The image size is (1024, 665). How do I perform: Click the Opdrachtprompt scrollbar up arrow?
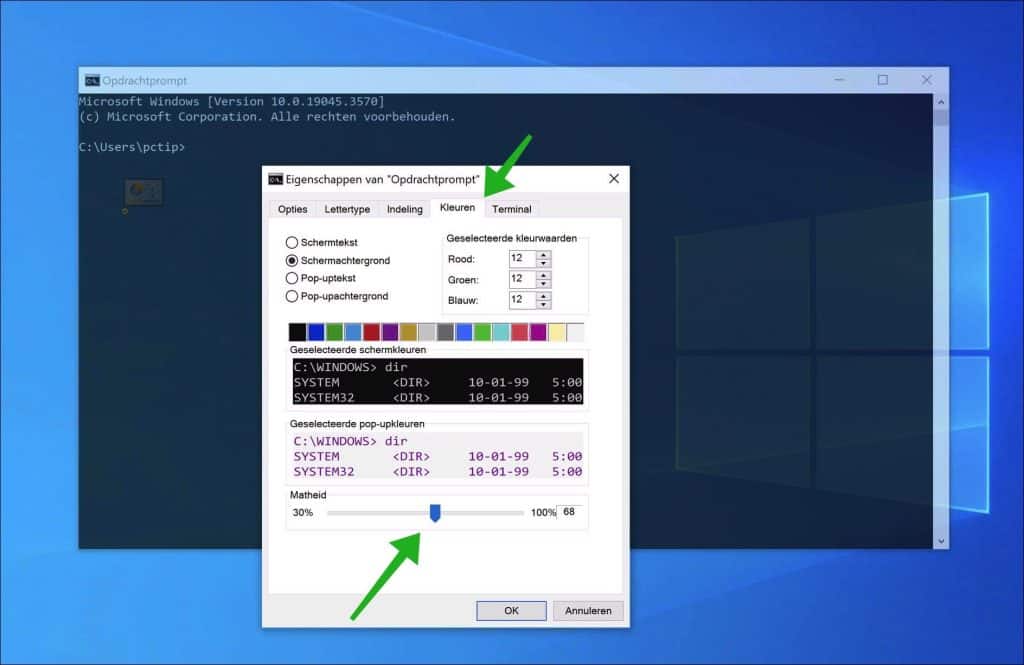[941, 102]
